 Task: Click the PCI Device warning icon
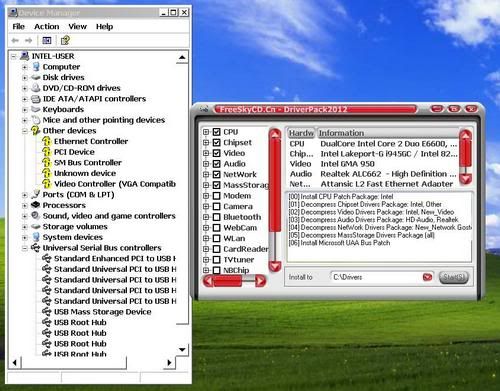[47, 152]
